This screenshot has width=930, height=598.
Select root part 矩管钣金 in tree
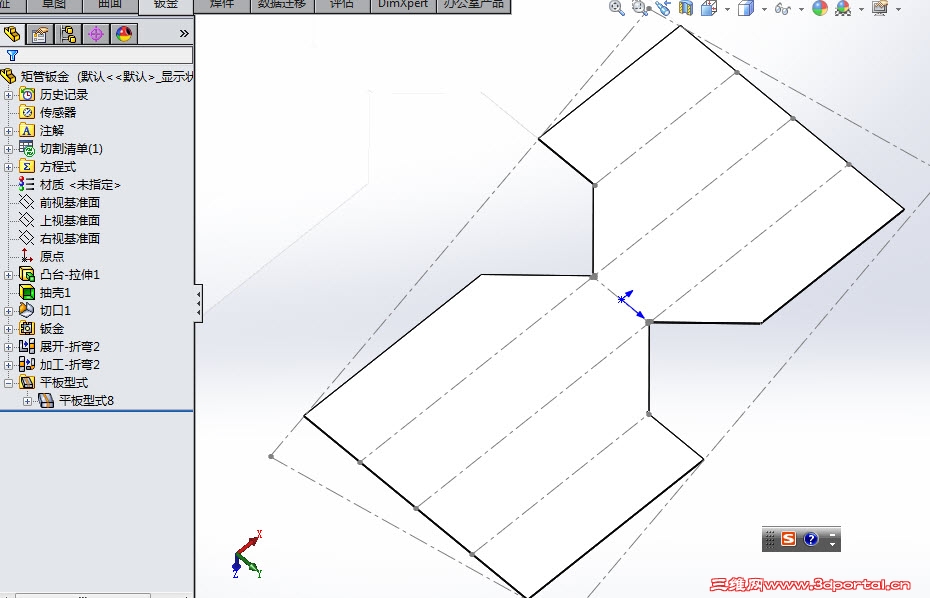45,77
